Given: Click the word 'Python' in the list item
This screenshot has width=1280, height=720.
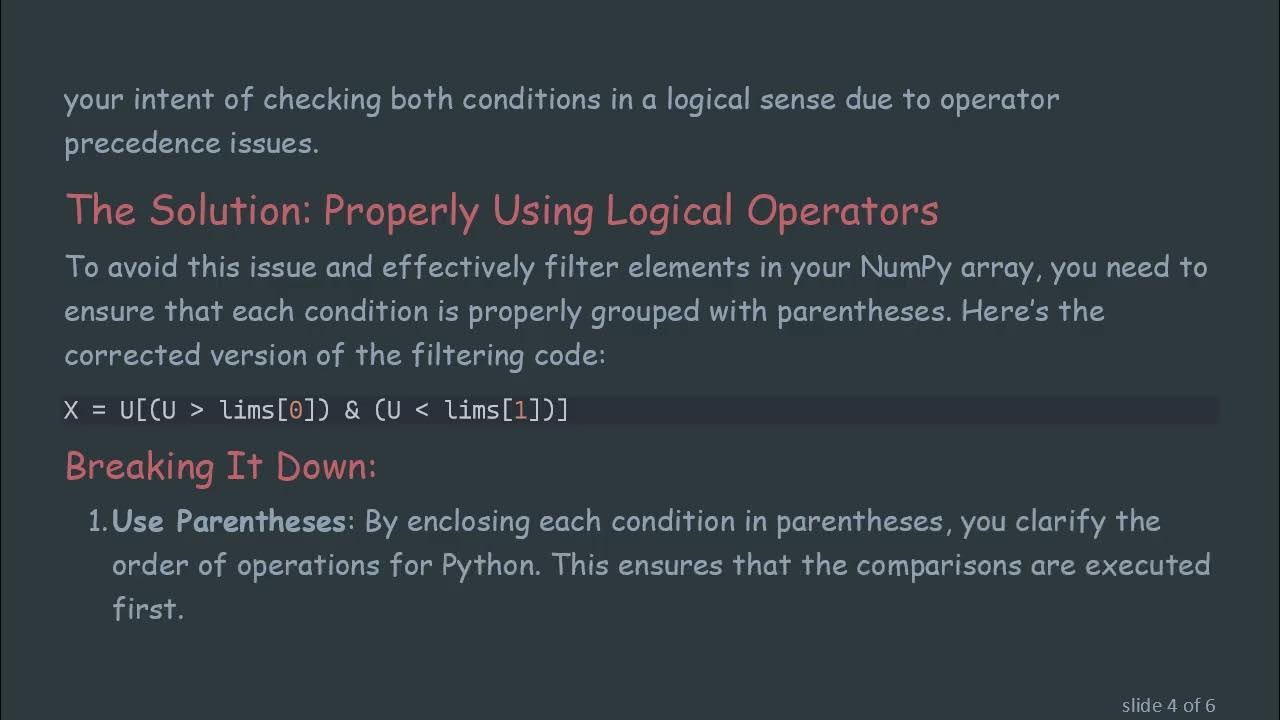Looking at the screenshot, I should 487,565.
